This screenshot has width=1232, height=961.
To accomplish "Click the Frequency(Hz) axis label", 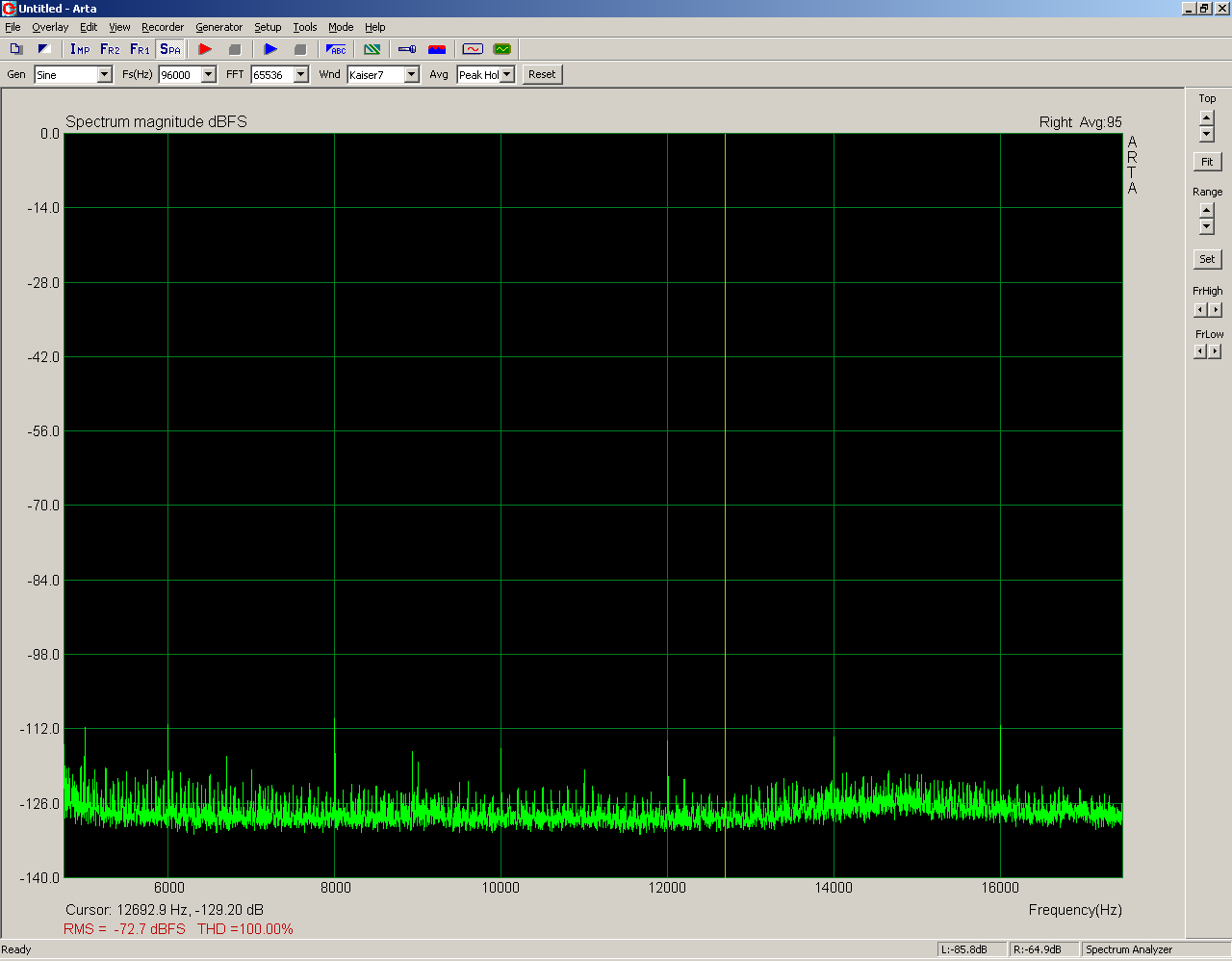I will 1075,910.
